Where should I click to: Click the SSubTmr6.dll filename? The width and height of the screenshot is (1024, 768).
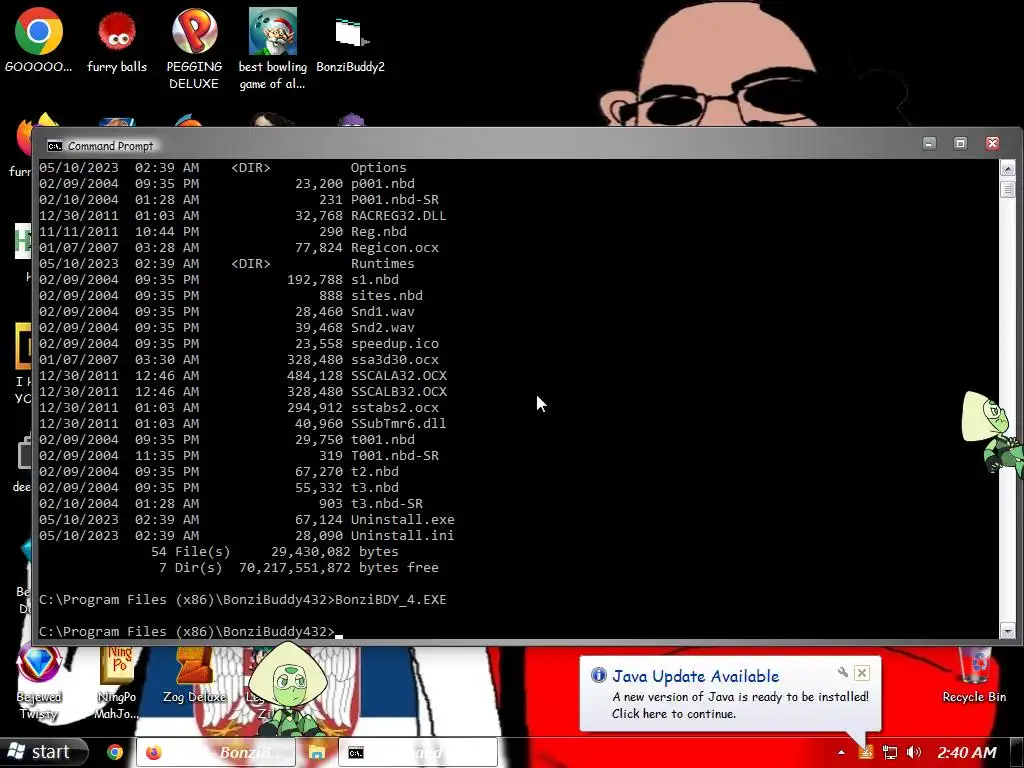tap(398, 424)
